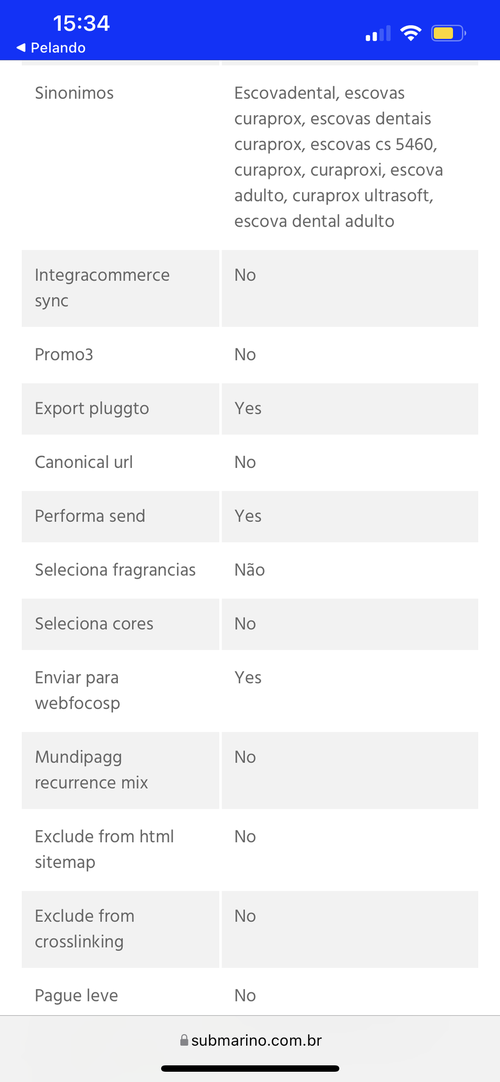Tap the battery indicator icon

[449, 32]
